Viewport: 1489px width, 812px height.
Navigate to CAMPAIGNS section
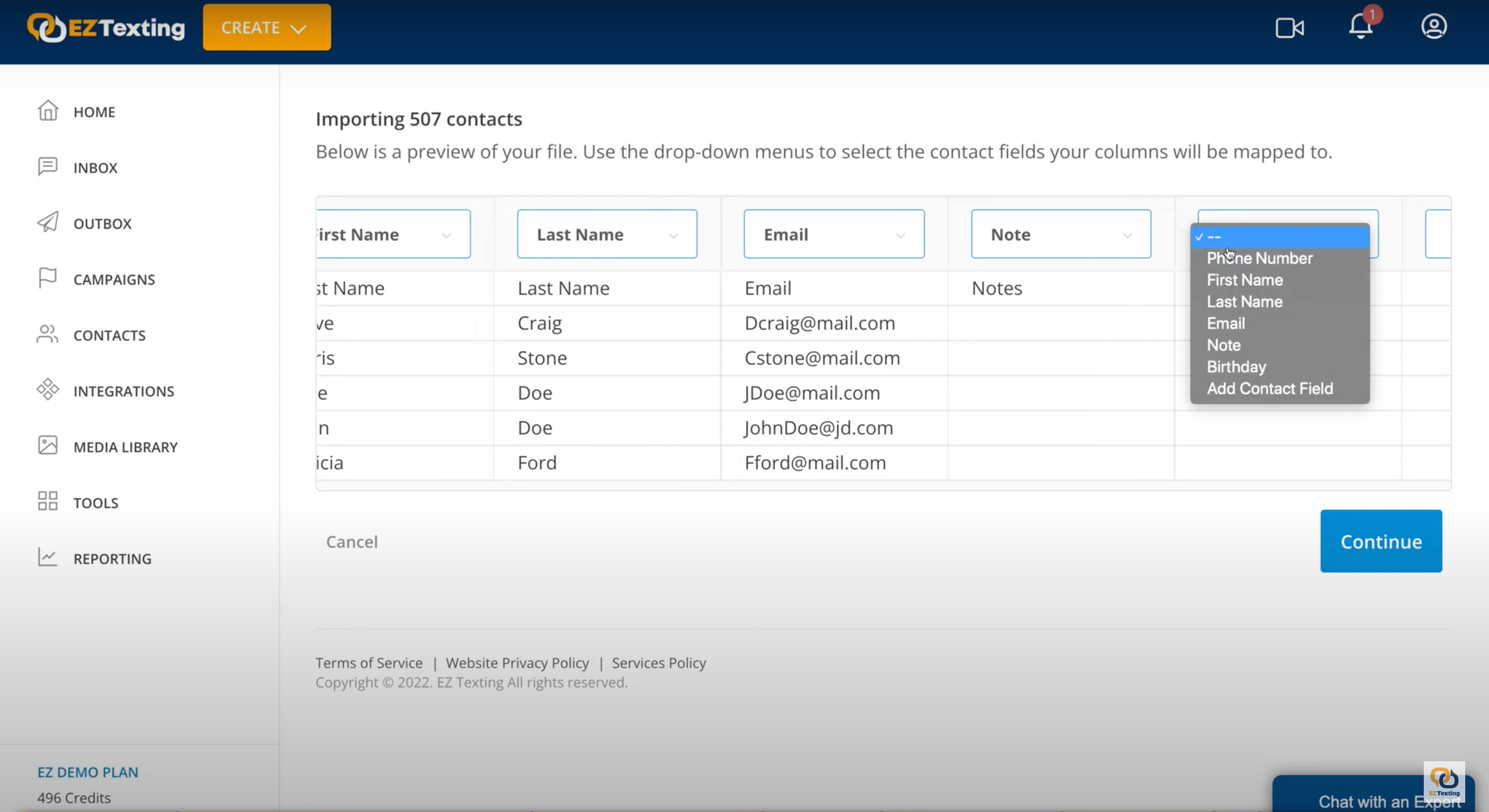[114, 279]
